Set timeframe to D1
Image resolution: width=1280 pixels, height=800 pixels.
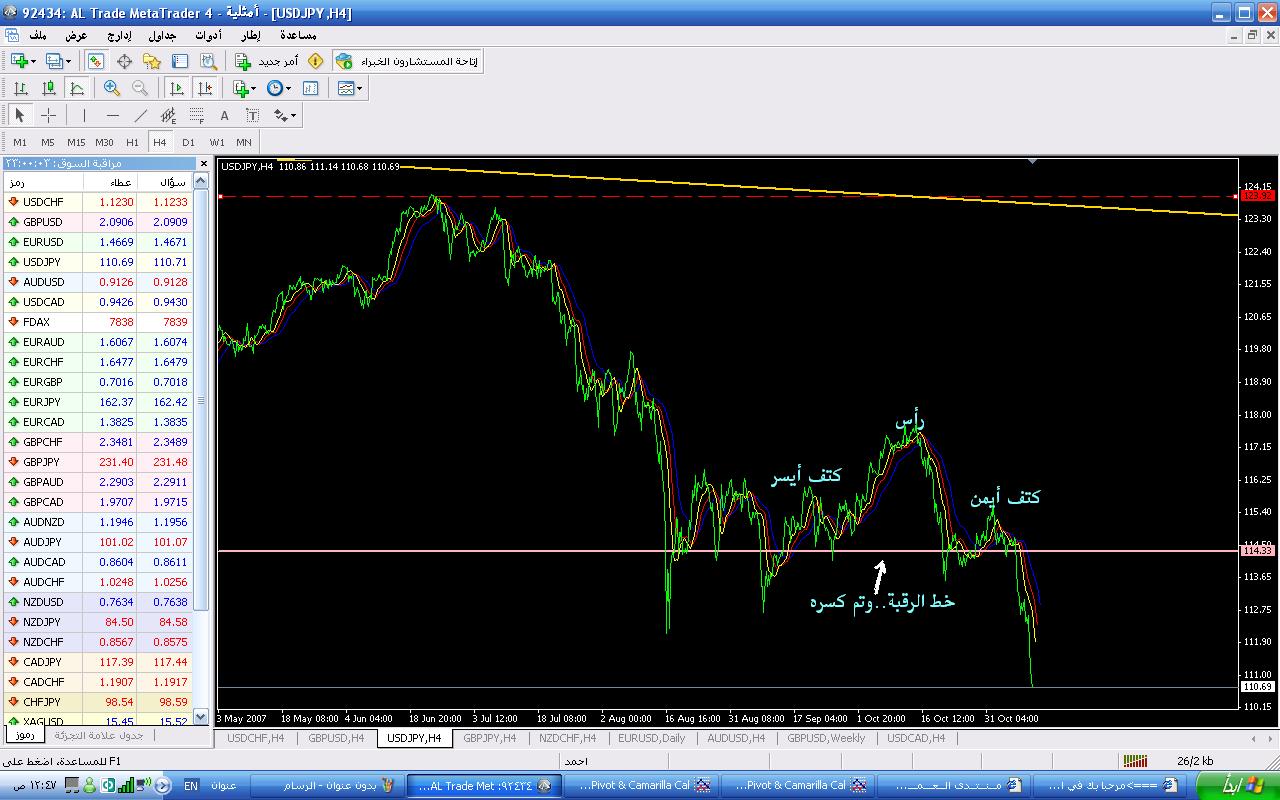[x=188, y=142]
